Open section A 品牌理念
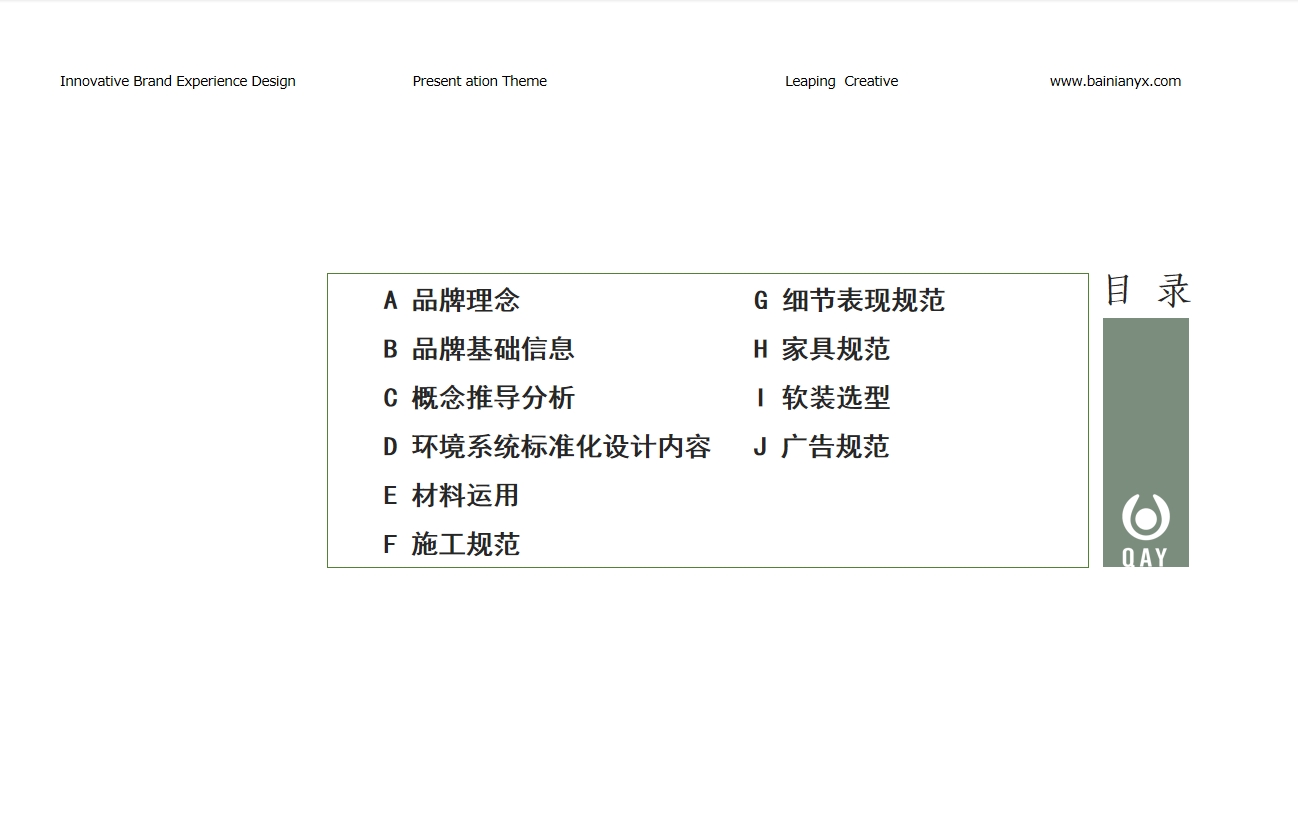1298x828 pixels. point(465,300)
